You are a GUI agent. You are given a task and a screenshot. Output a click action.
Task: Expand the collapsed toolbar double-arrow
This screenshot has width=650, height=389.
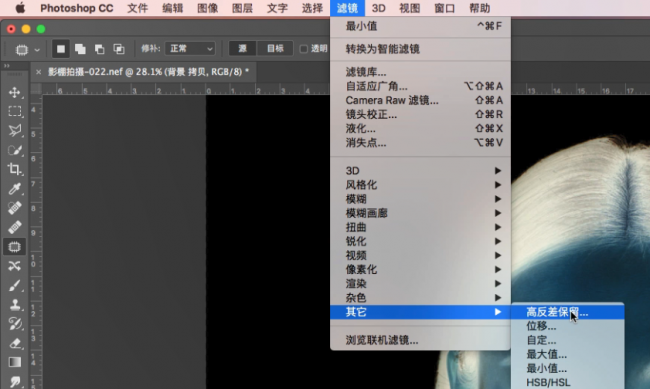(x=7, y=66)
